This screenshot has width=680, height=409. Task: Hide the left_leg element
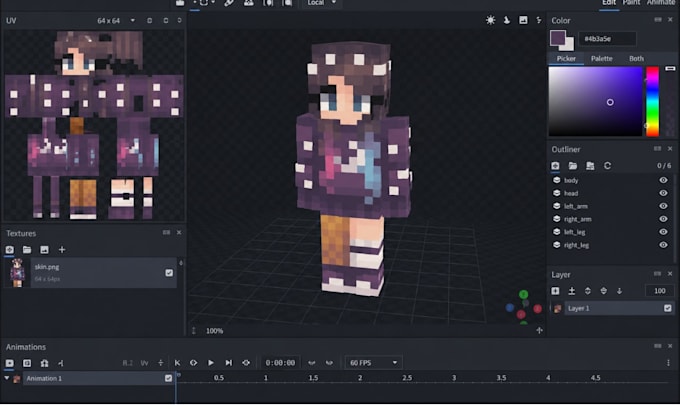663,232
